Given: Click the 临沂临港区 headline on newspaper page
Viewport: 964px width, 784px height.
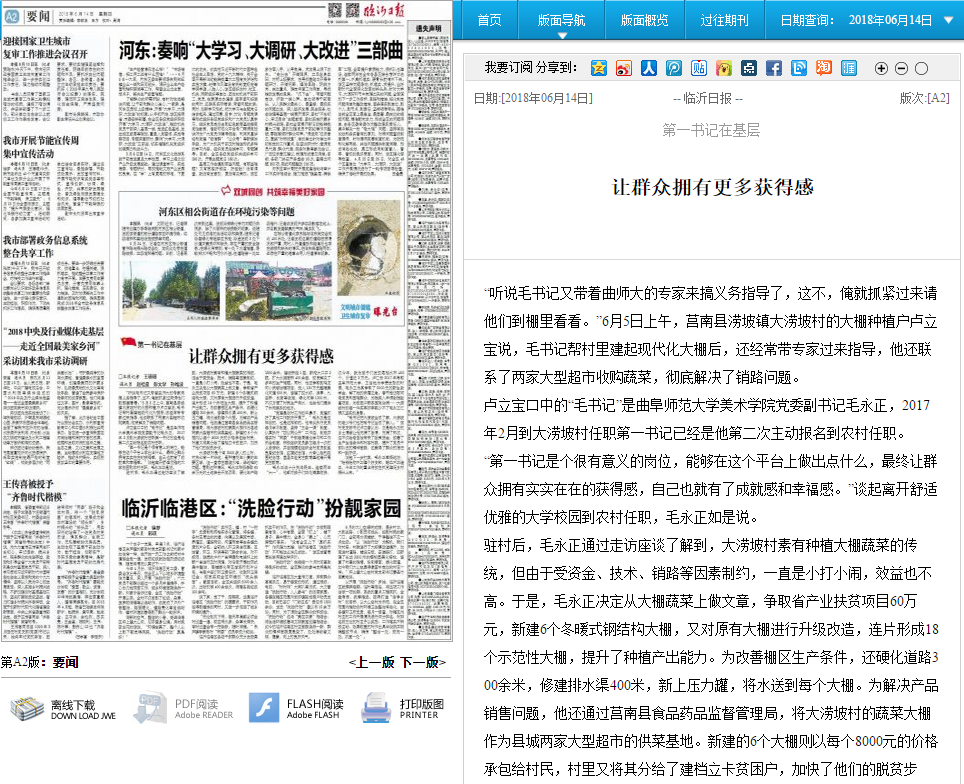Looking at the screenshot, I should tap(260, 506).
